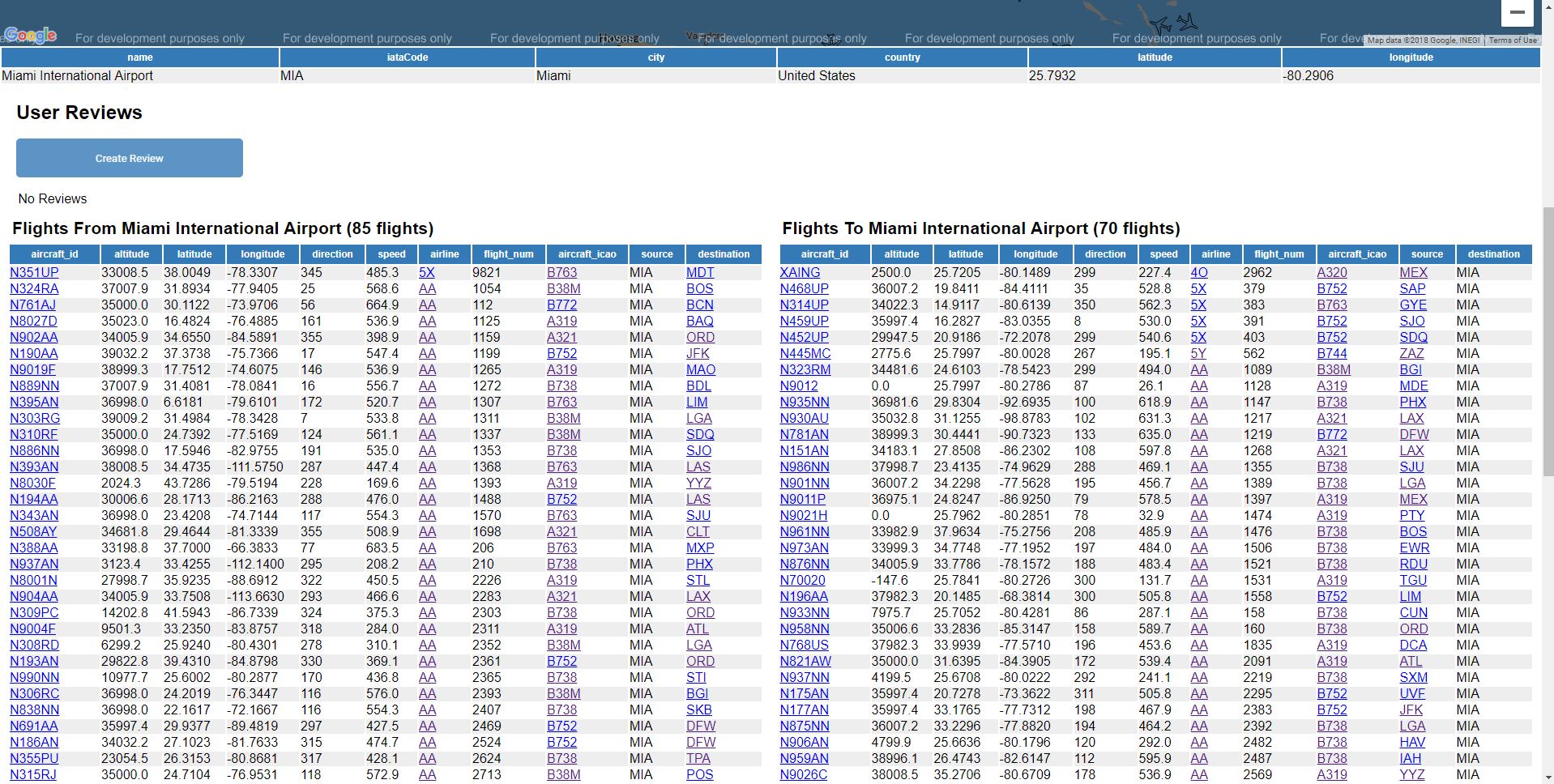Open source PTY airport link
This screenshot has height=784, width=1554.
point(1411,516)
